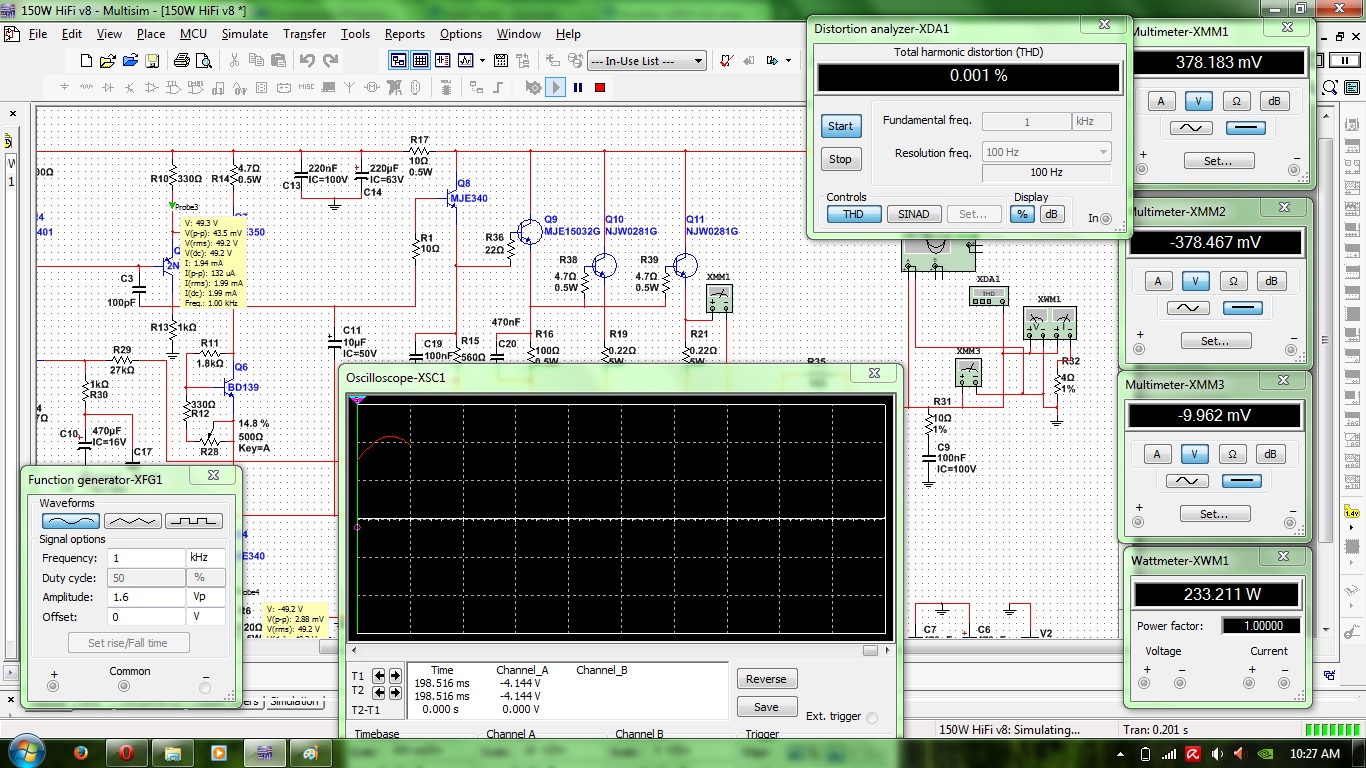Click the New design icon in the toolbar

tap(86, 61)
